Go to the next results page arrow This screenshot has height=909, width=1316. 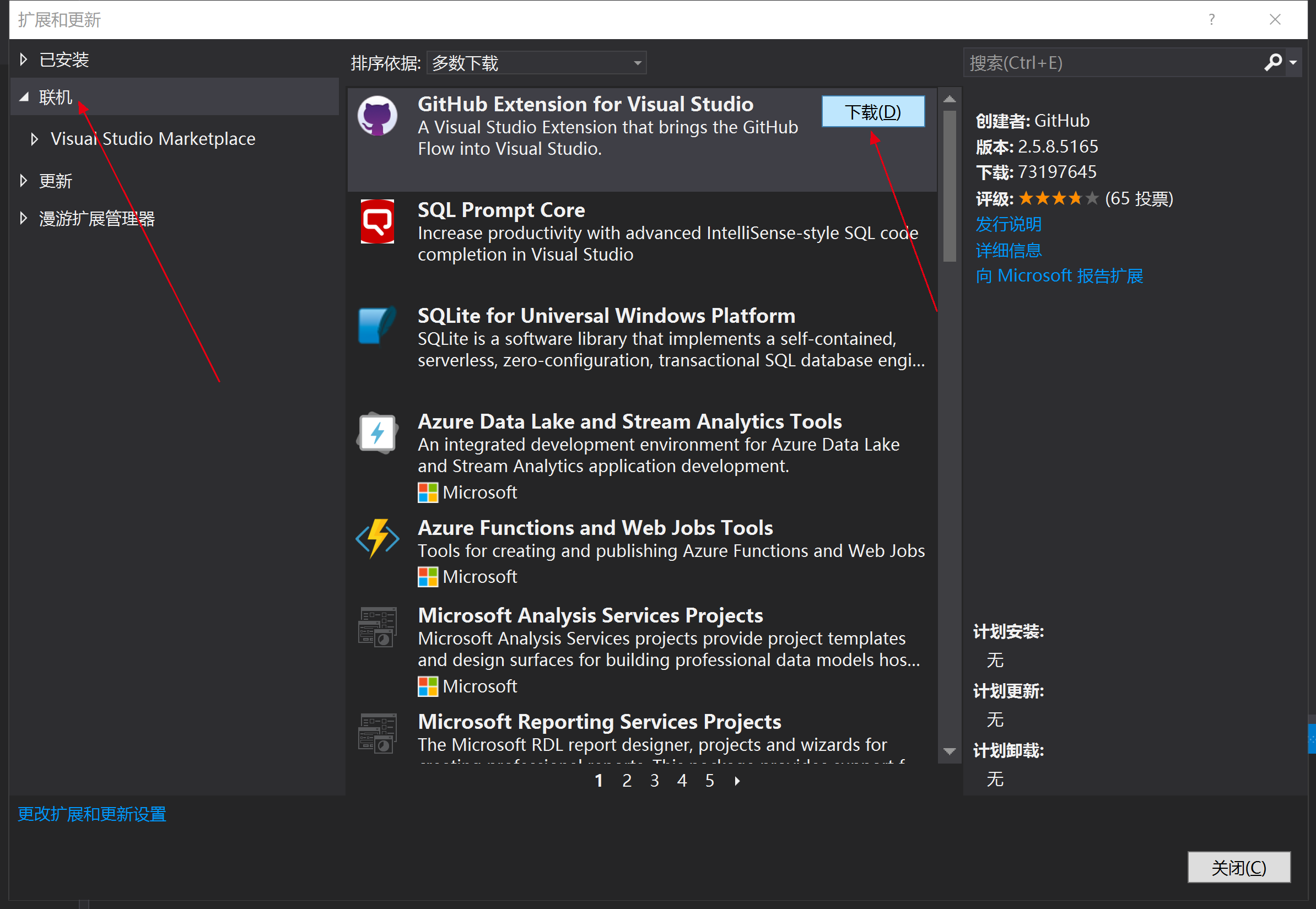[738, 781]
